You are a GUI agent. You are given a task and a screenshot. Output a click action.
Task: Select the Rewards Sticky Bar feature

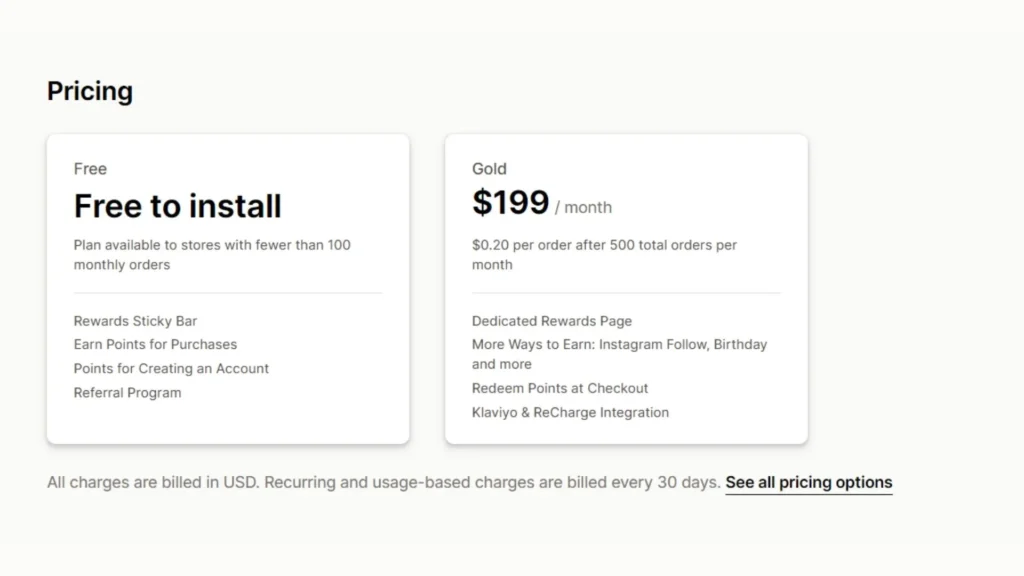[x=135, y=321]
